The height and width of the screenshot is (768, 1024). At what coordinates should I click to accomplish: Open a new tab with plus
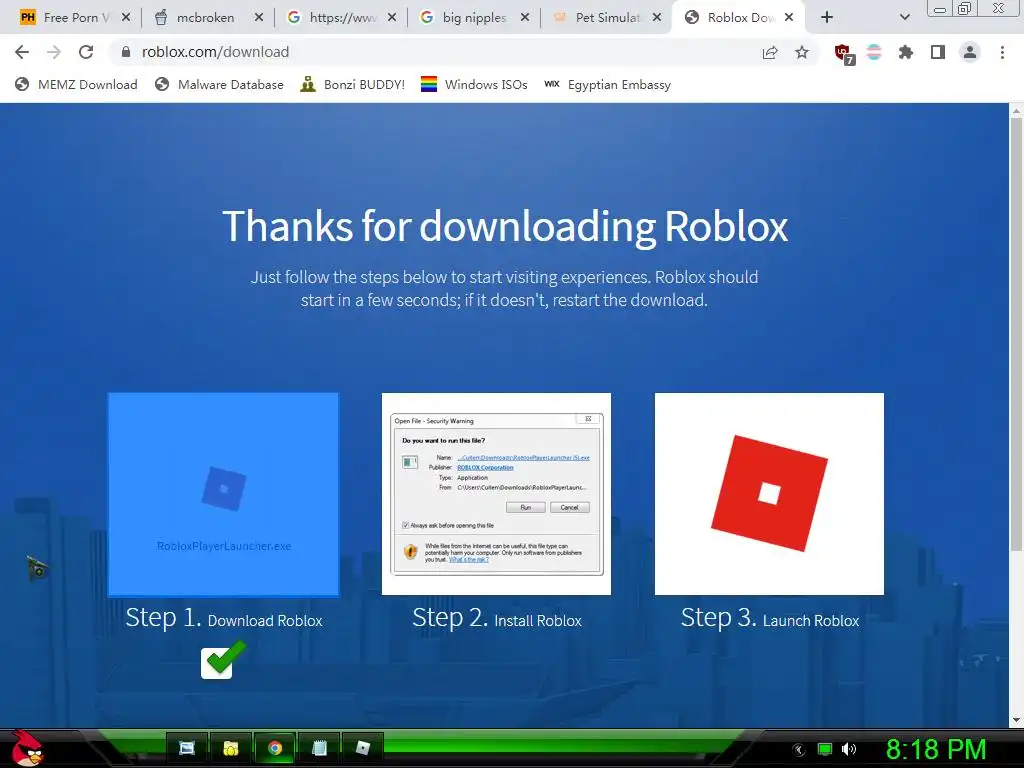[x=827, y=18]
